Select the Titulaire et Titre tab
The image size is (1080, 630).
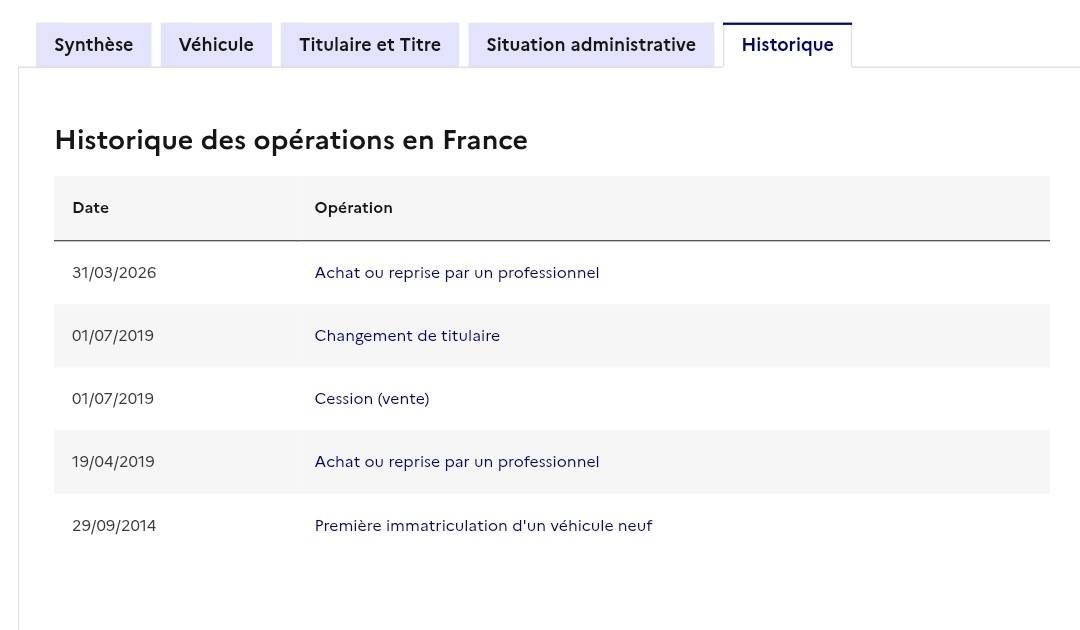(x=370, y=45)
